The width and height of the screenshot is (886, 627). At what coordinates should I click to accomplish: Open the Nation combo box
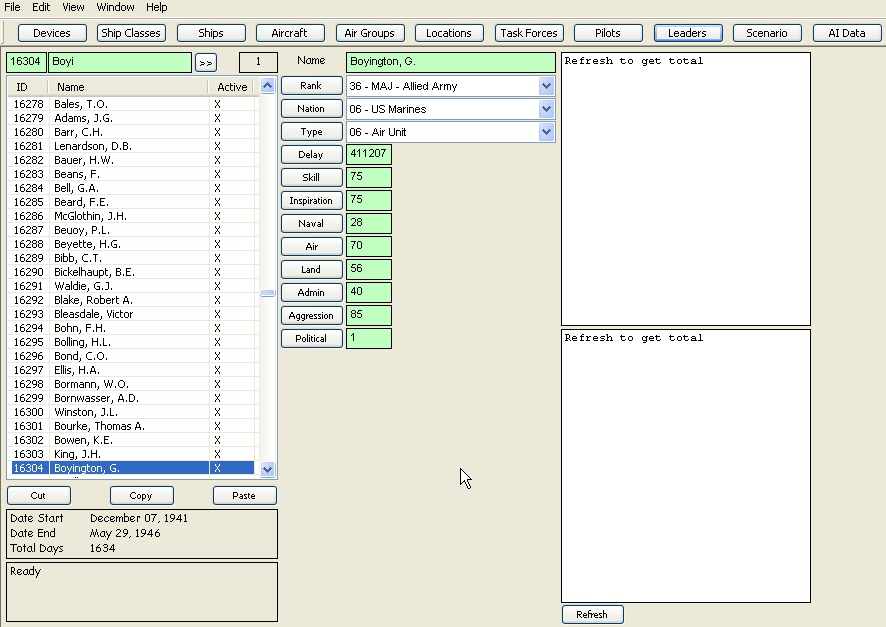(546, 108)
